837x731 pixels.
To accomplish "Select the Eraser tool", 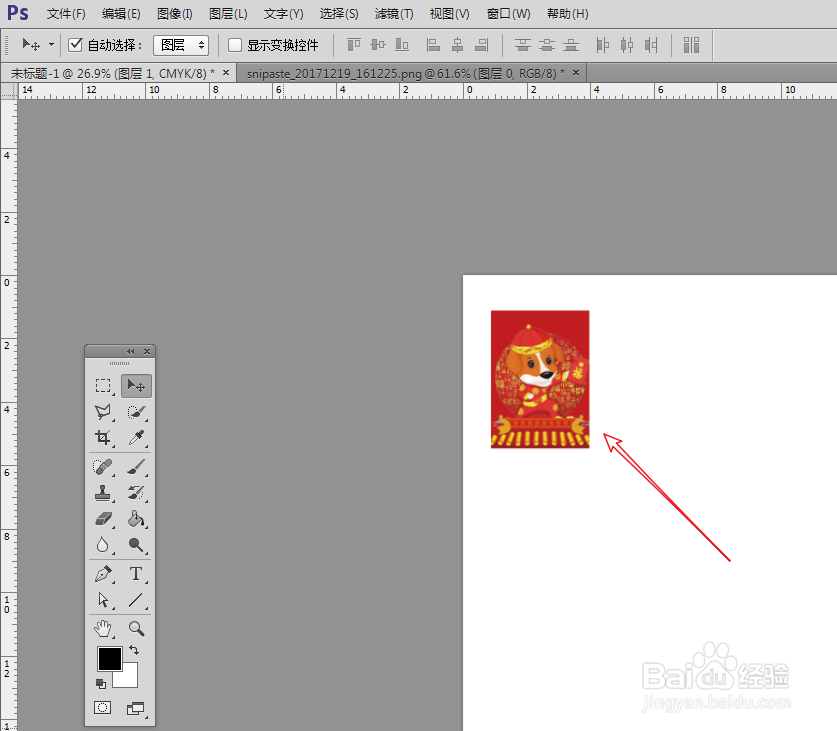I will coord(103,518).
